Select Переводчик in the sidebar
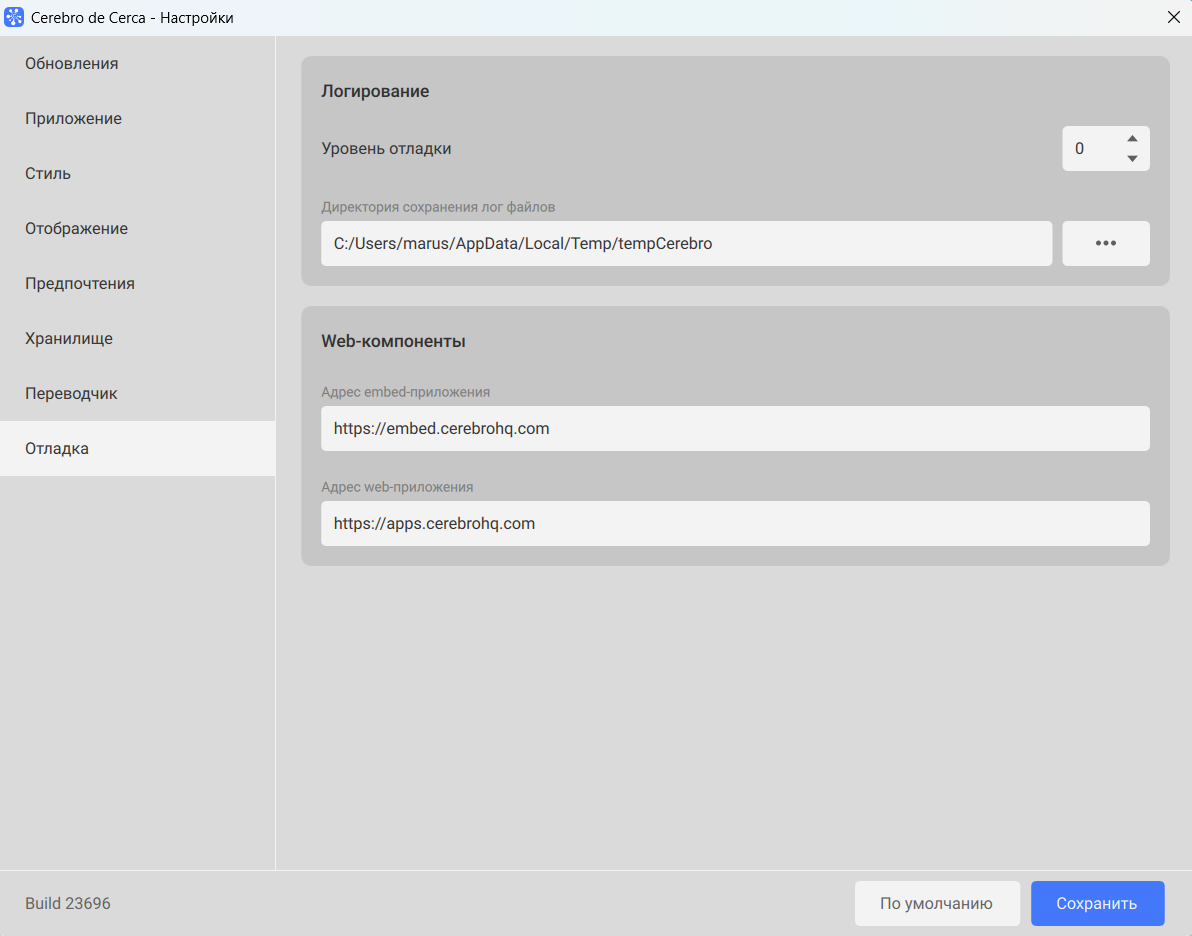The width and height of the screenshot is (1192, 936). pos(71,394)
